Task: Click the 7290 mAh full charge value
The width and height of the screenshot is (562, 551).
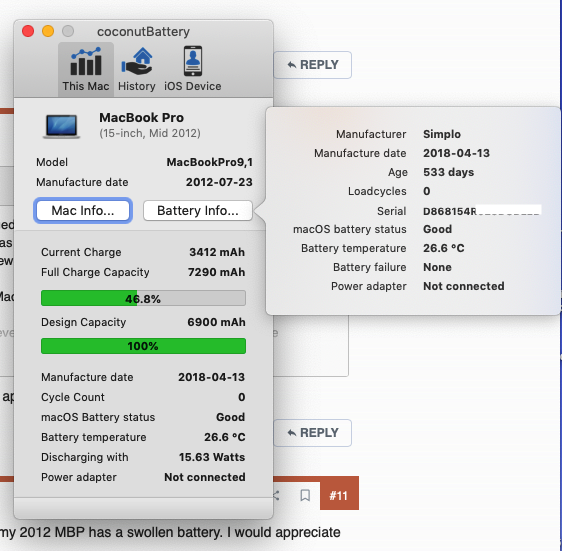Action: pyautogui.click(x=216, y=272)
